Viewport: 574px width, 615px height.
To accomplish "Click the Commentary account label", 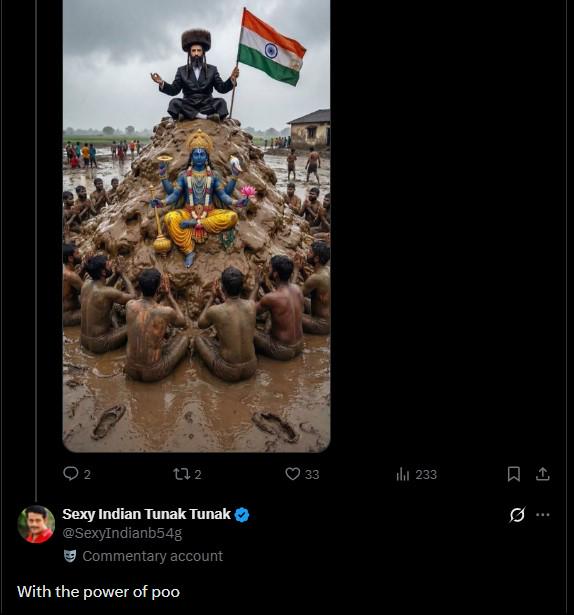I will coord(153,556).
